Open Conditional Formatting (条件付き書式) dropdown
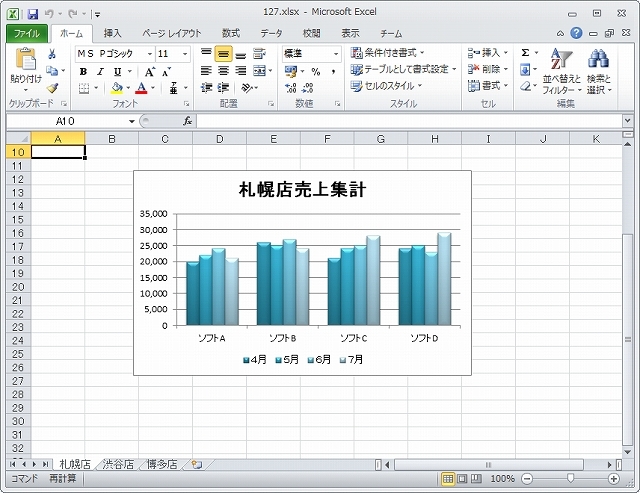 388,53
